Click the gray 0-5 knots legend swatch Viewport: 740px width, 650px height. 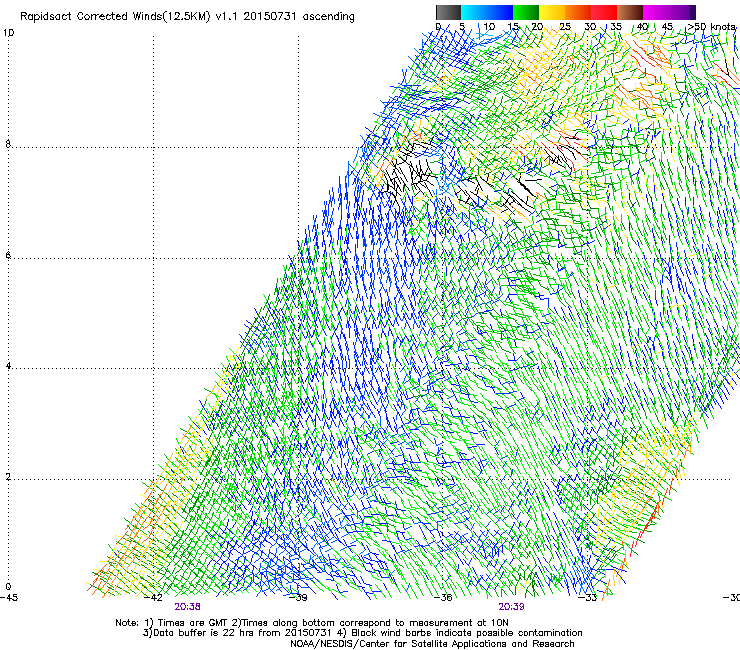click(448, 12)
